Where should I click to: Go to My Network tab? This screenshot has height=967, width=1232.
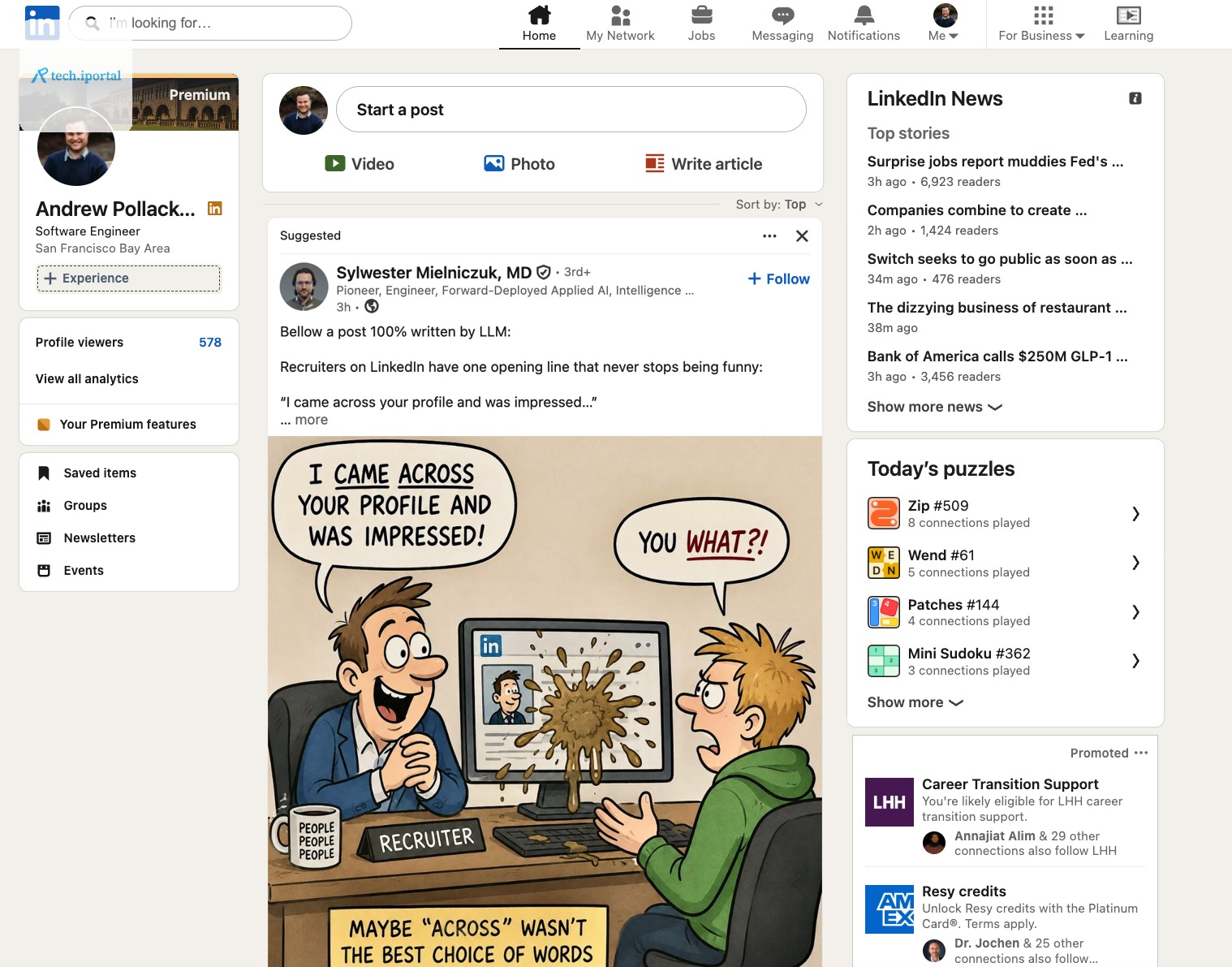(620, 24)
